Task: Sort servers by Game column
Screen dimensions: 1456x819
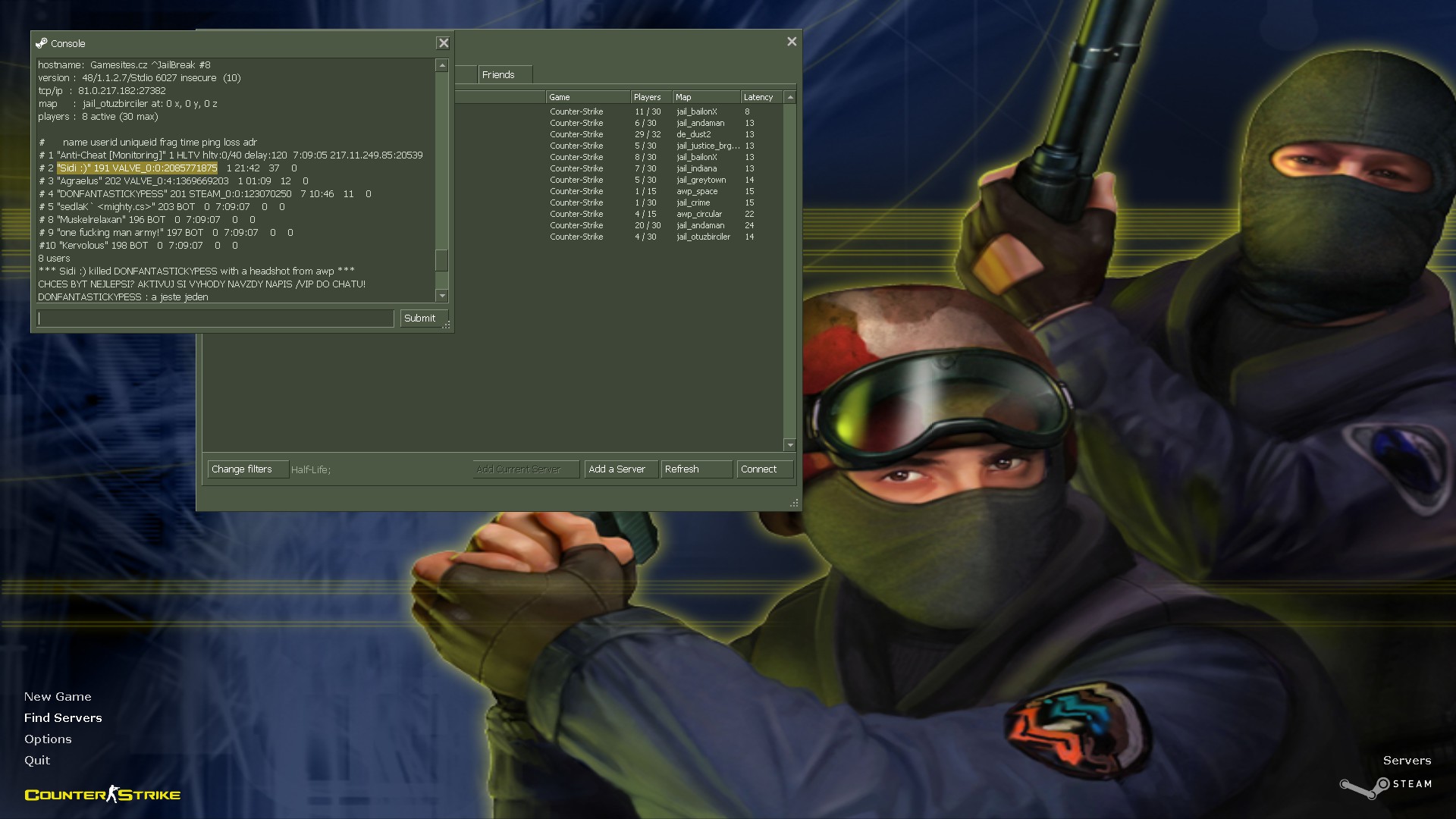Action: coord(588,97)
